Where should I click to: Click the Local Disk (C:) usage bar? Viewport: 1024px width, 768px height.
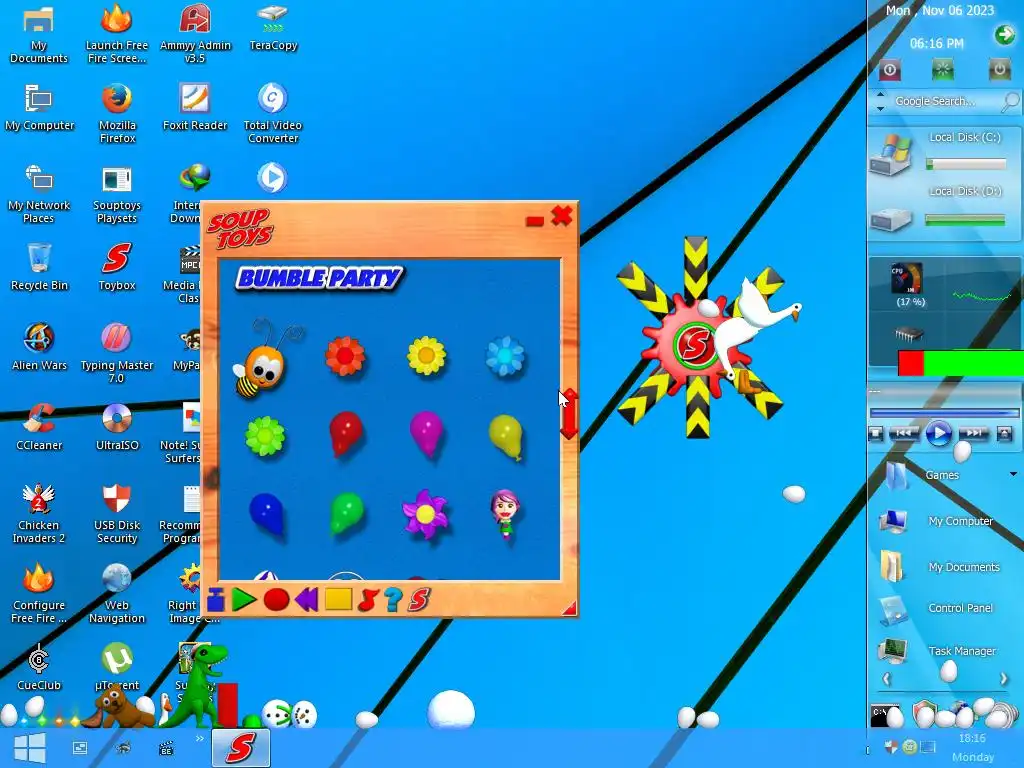[x=966, y=164]
